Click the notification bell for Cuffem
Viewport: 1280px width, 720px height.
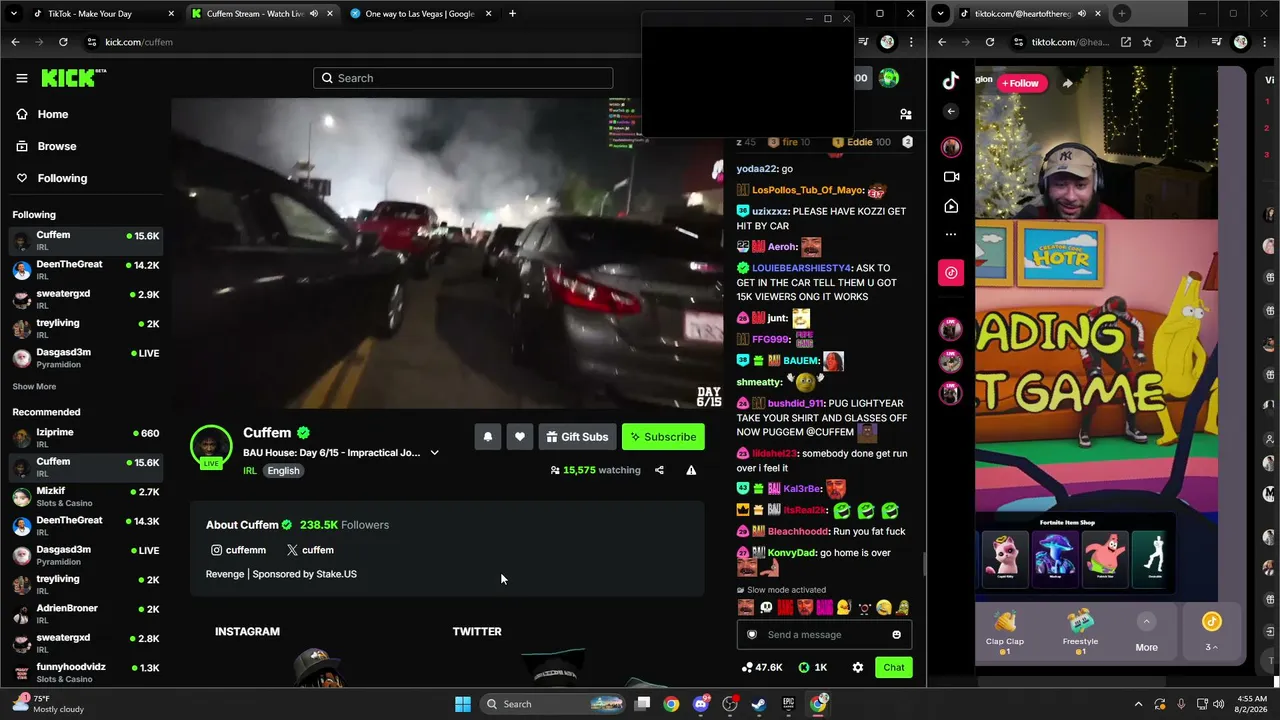click(x=488, y=437)
